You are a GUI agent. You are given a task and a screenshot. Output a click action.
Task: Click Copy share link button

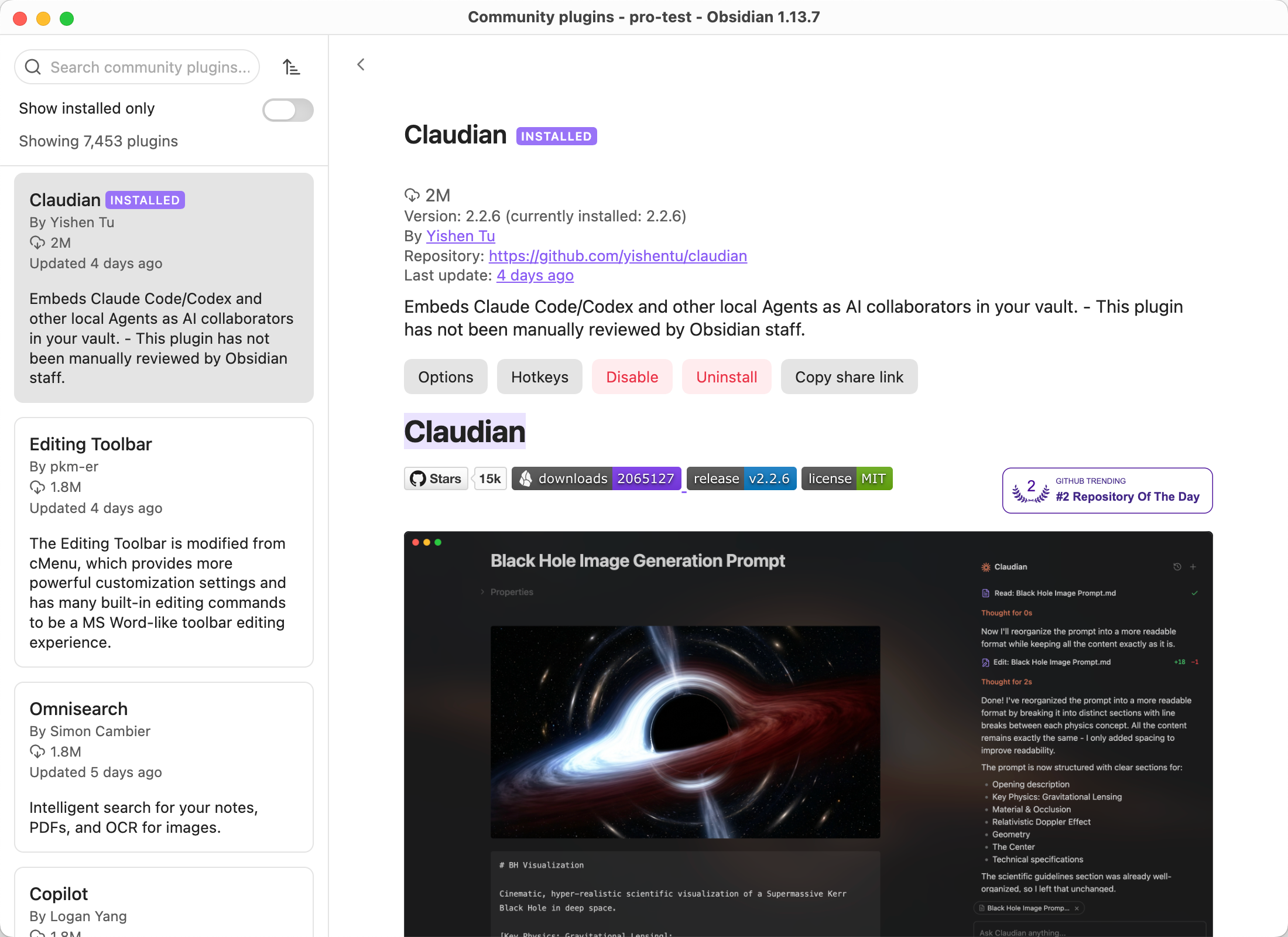click(849, 377)
